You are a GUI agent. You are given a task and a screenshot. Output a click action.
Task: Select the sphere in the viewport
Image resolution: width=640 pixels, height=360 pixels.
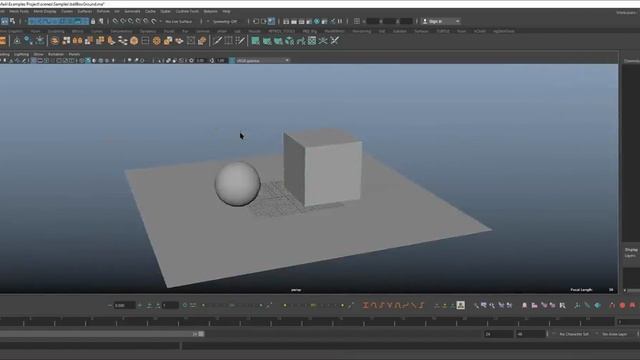(238, 184)
